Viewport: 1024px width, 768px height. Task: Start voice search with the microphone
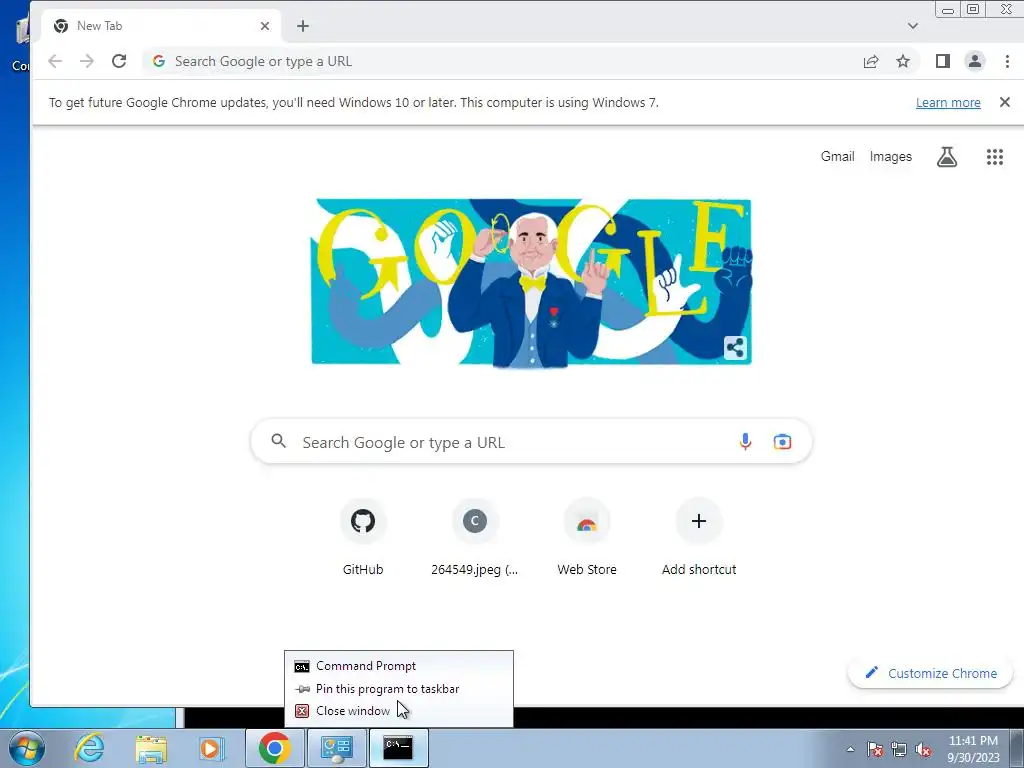pyautogui.click(x=744, y=442)
